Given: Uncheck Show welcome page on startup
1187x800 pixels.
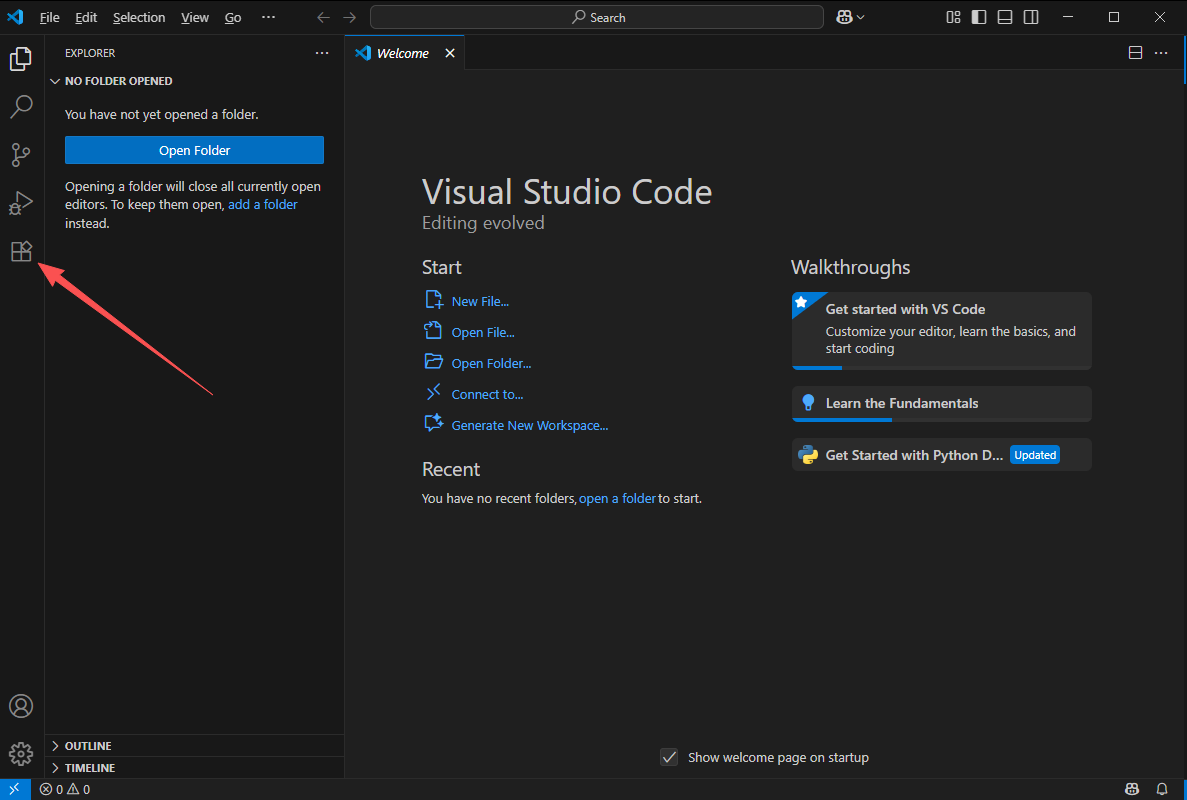Looking at the screenshot, I should point(670,757).
